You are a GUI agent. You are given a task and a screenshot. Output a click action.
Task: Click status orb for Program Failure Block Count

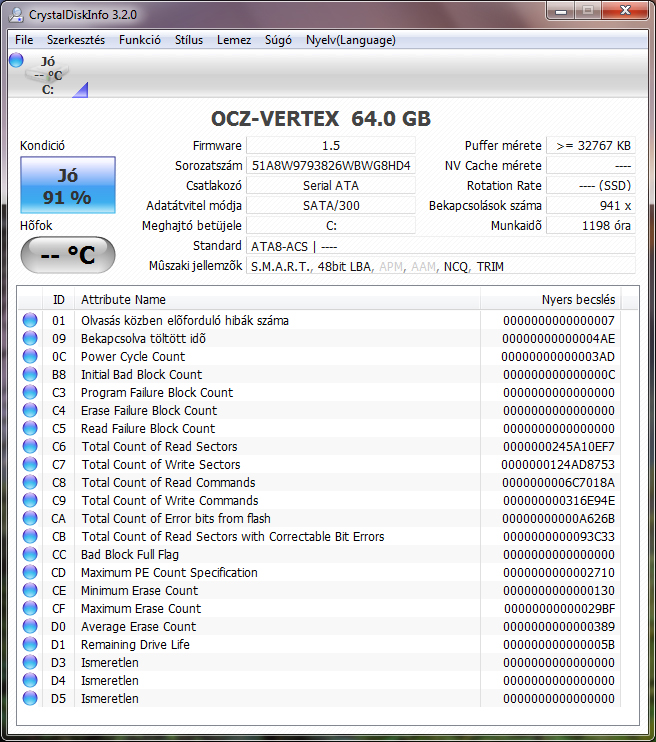click(30, 392)
